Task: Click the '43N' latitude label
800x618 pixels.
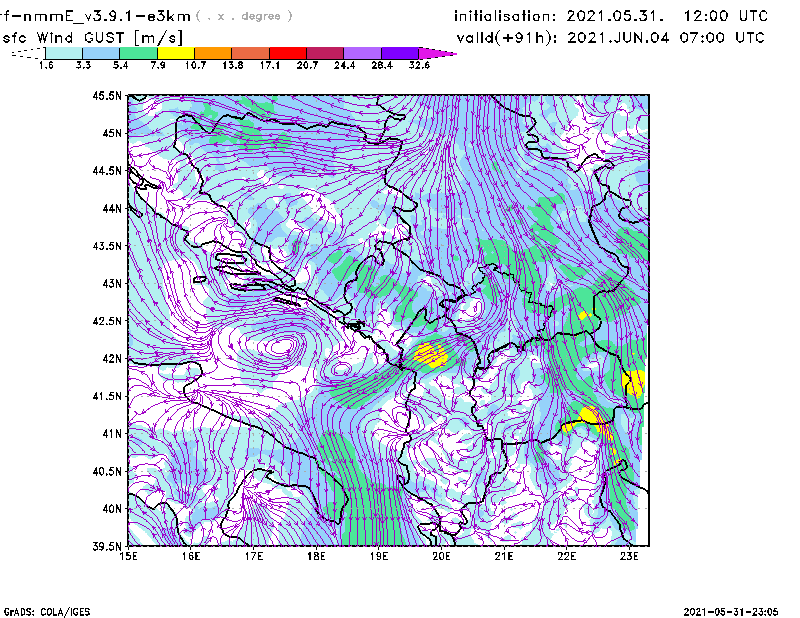Action: click(112, 283)
